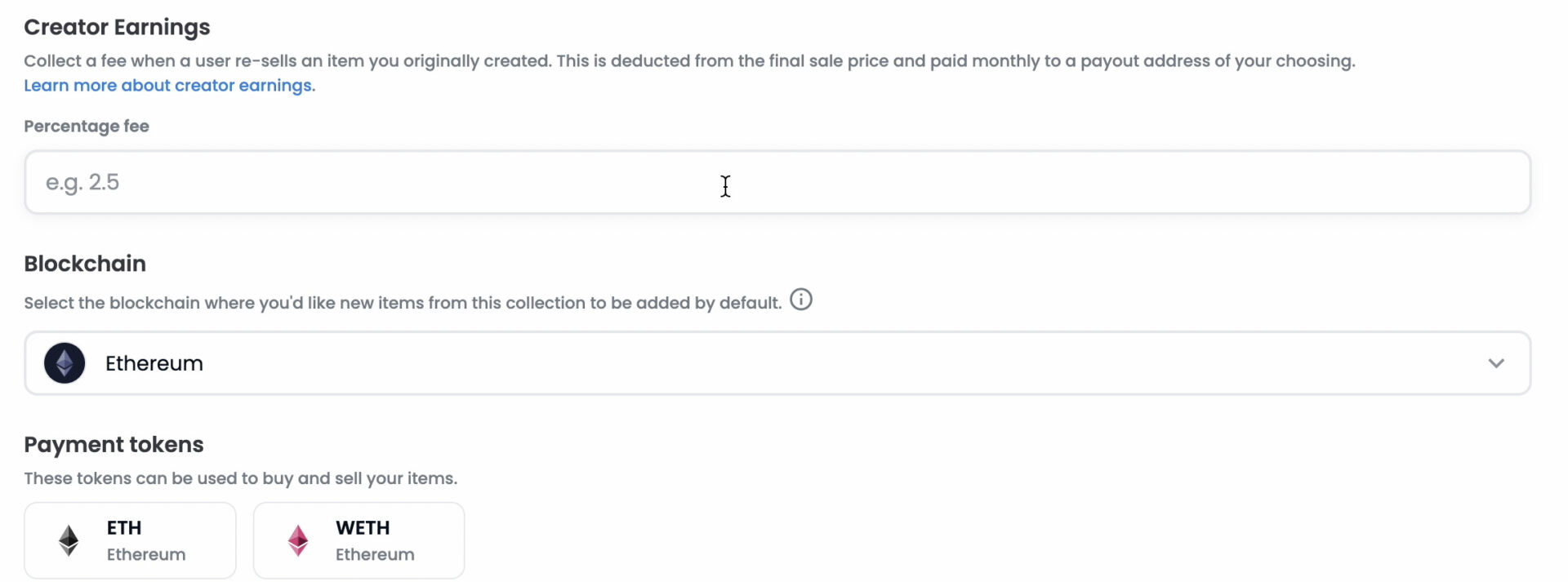Click the bold 'WETH' token name
Viewport: 1568px width, 582px height.
pyautogui.click(x=363, y=528)
